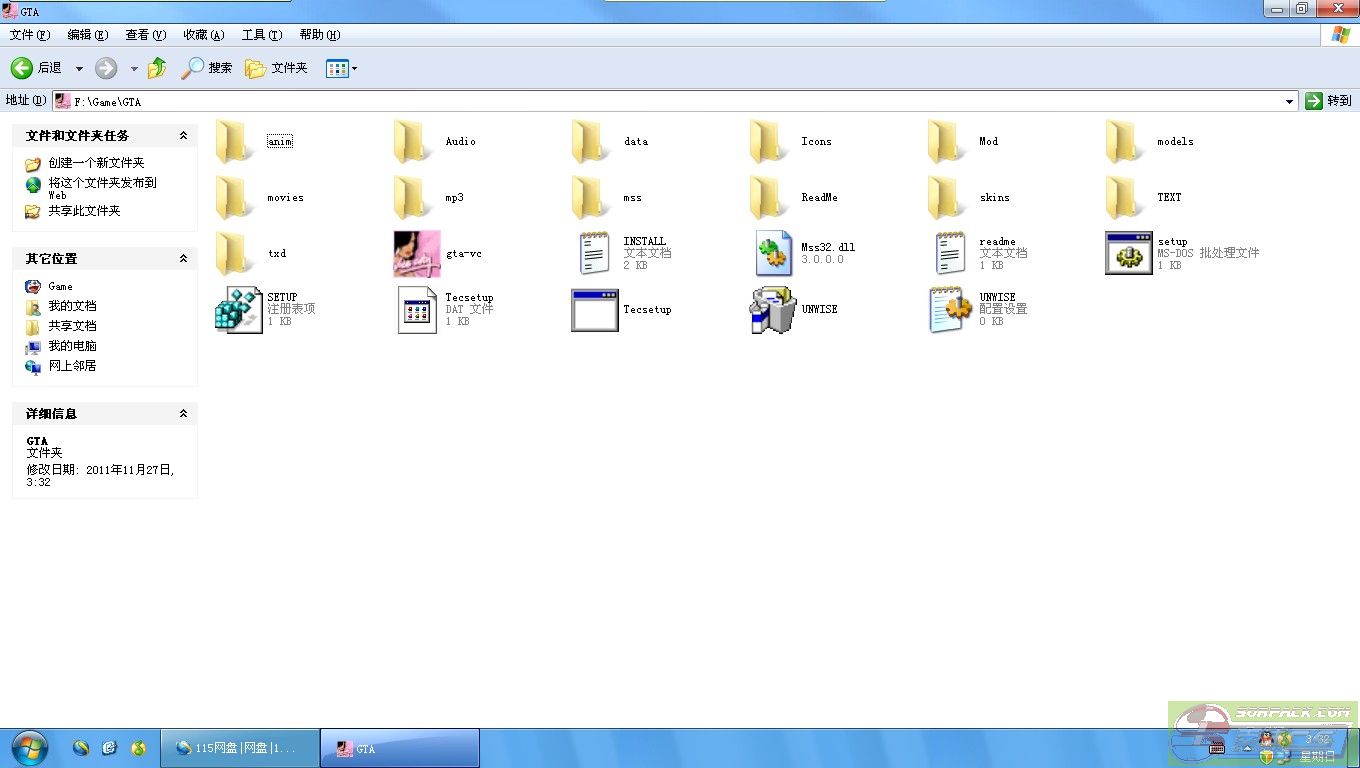
Task: Open the gta-vc game executable icon
Action: pos(416,254)
